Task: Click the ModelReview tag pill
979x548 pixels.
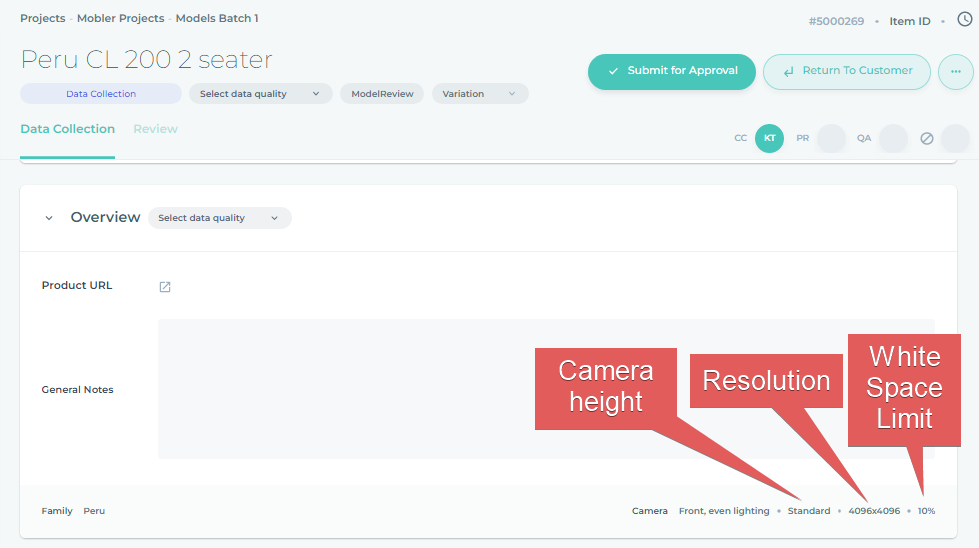Action: [x=382, y=94]
